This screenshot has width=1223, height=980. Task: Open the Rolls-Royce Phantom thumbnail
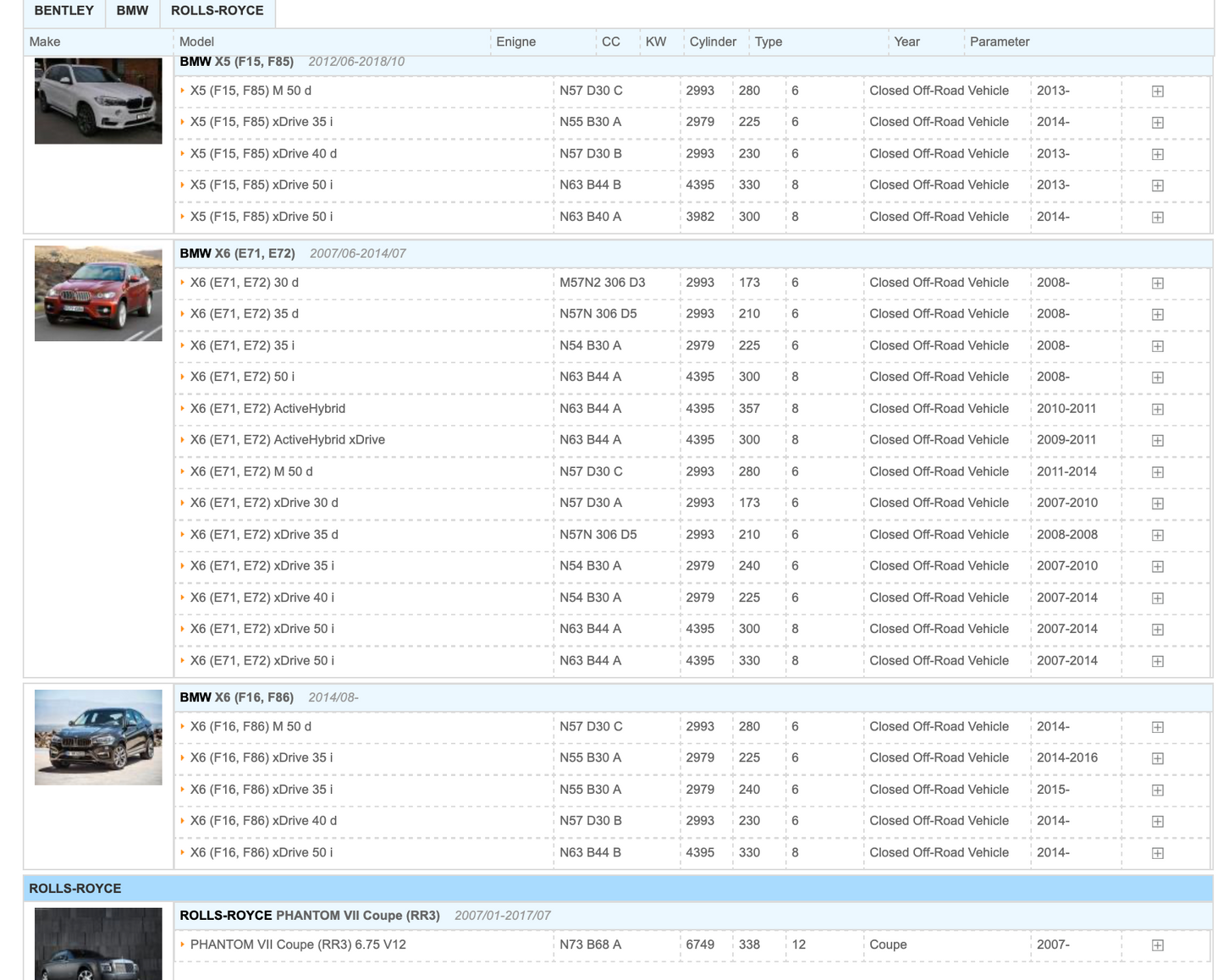(x=98, y=944)
